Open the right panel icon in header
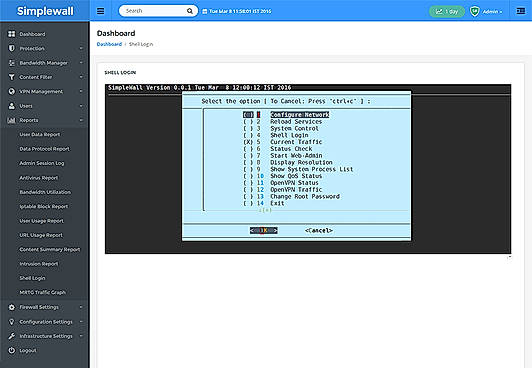This screenshot has height=368, width=532. 520,11
